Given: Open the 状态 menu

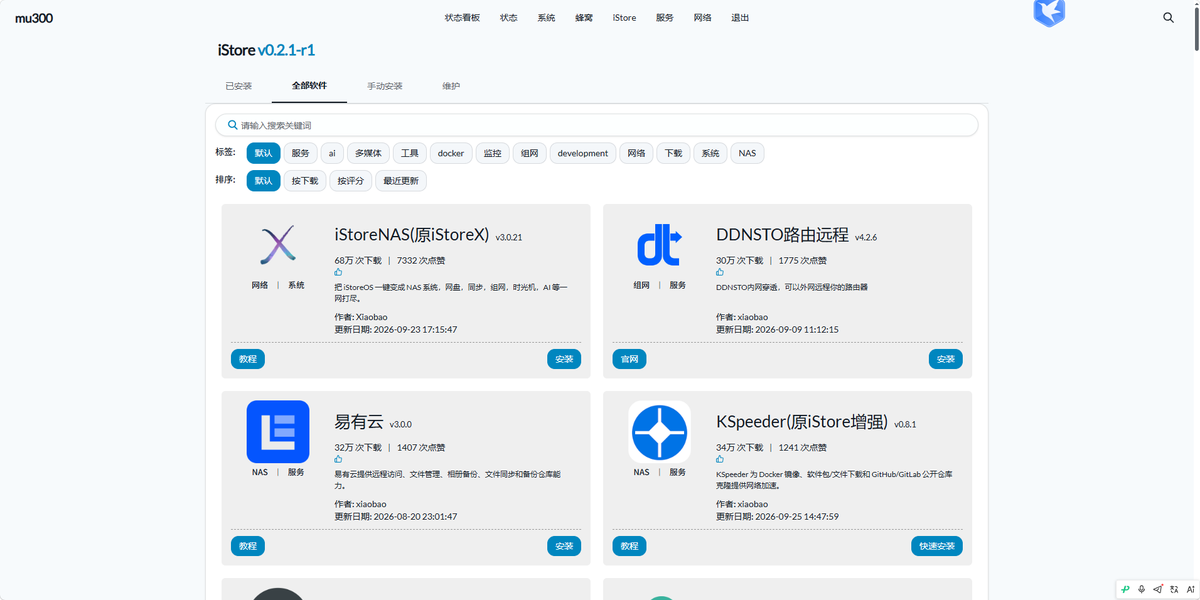Looking at the screenshot, I should pyautogui.click(x=509, y=18).
